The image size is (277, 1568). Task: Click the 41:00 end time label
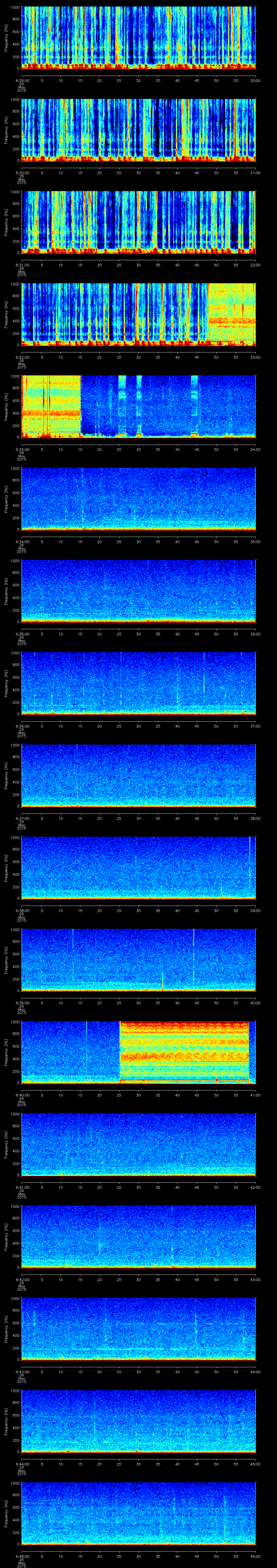[x=255, y=1095]
